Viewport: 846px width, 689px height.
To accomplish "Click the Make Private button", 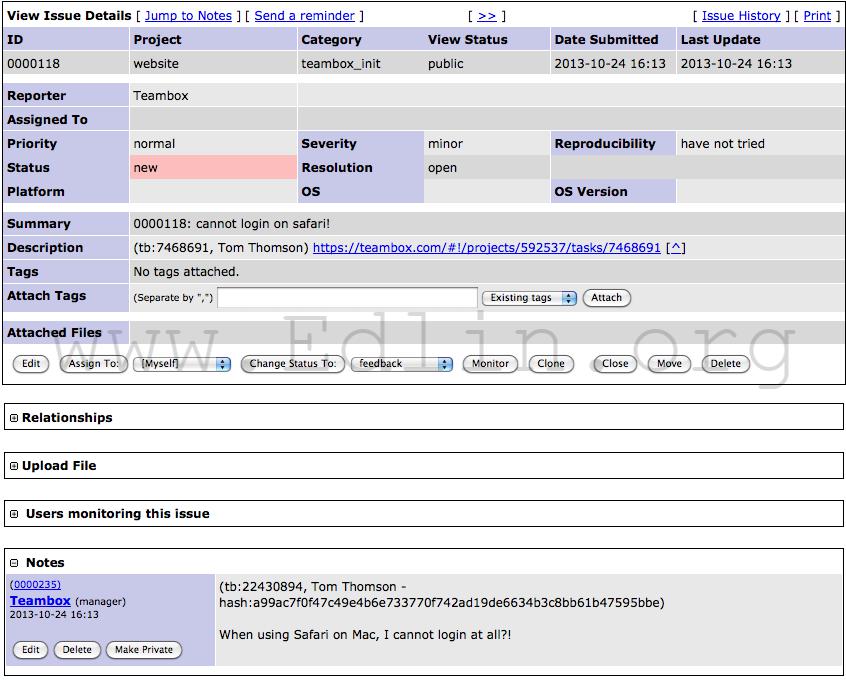I will pos(144,650).
